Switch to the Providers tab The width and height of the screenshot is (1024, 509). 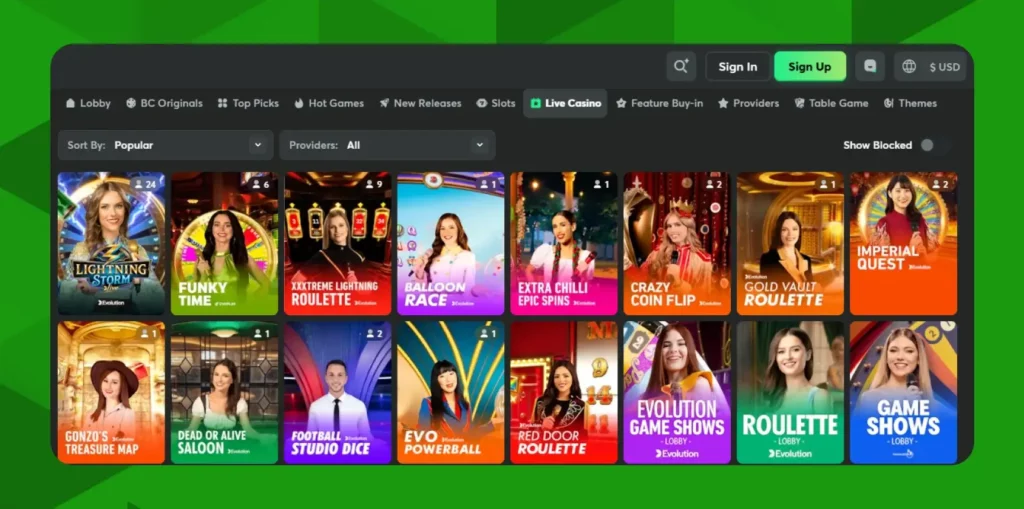pyautogui.click(x=748, y=103)
